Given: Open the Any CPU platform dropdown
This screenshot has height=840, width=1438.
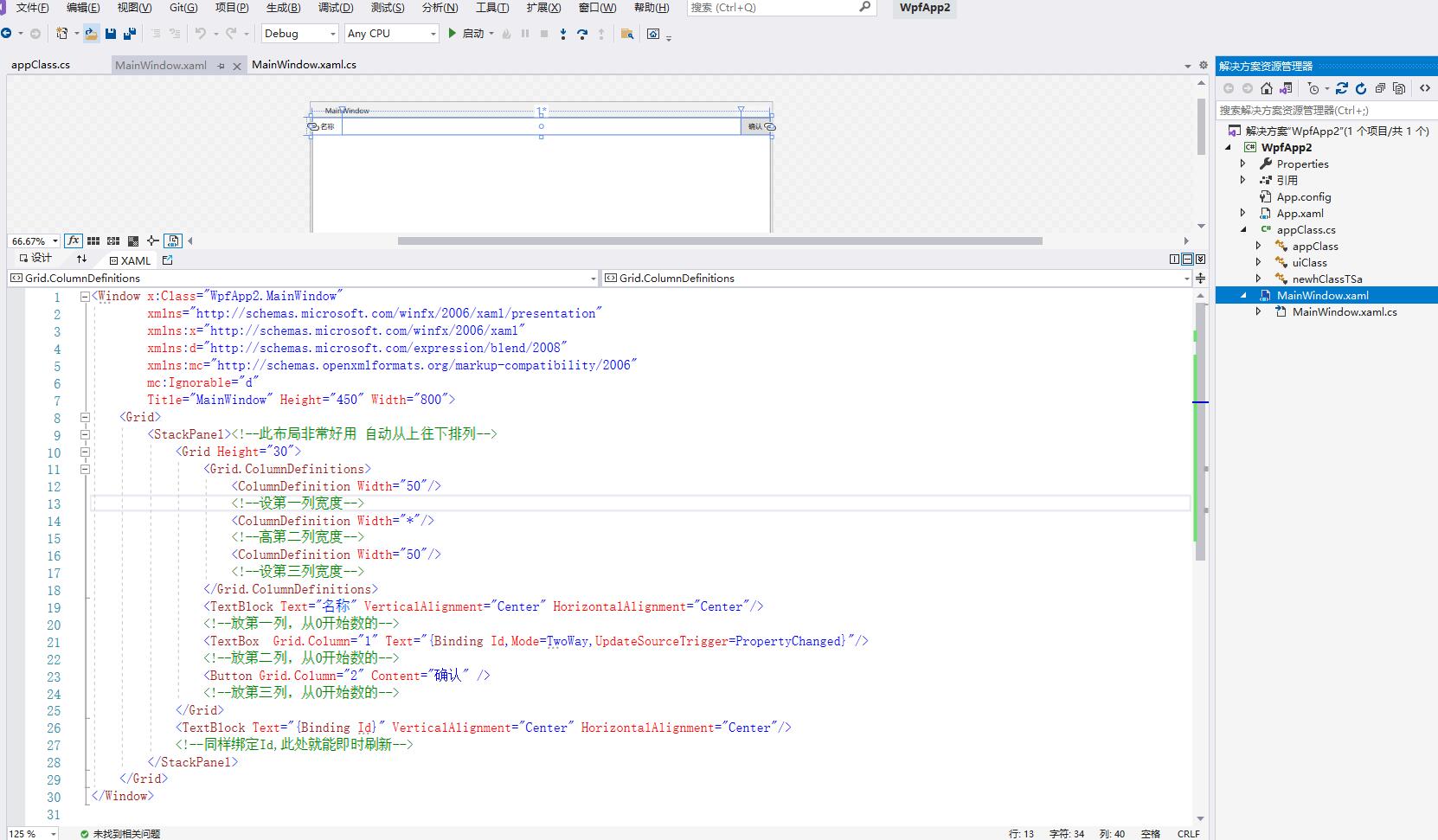Looking at the screenshot, I should click(x=392, y=34).
